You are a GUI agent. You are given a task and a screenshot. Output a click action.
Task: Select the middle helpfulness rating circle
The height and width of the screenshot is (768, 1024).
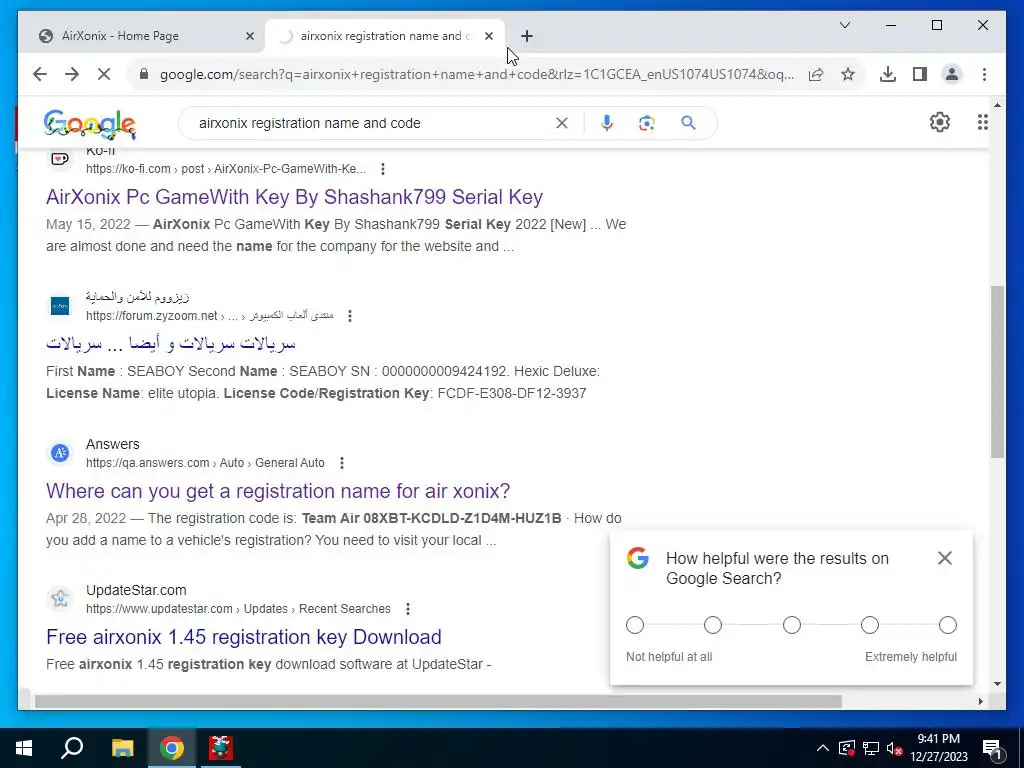[792, 625]
